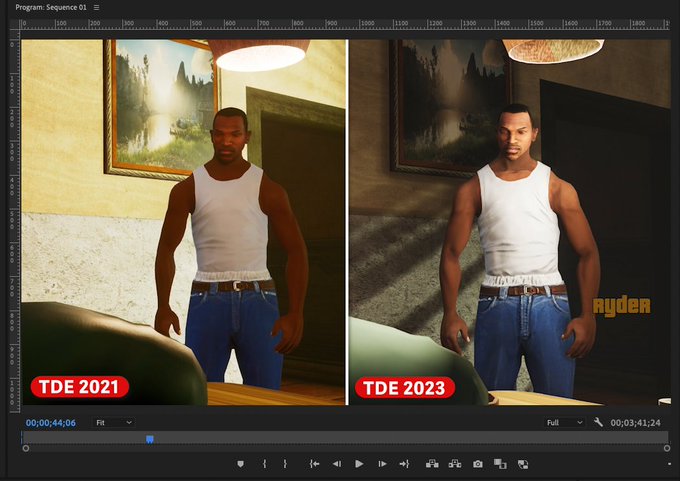Select the Program: Sequence 01 tab
The width and height of the screenshot is (680, 481).
[51, 7]
